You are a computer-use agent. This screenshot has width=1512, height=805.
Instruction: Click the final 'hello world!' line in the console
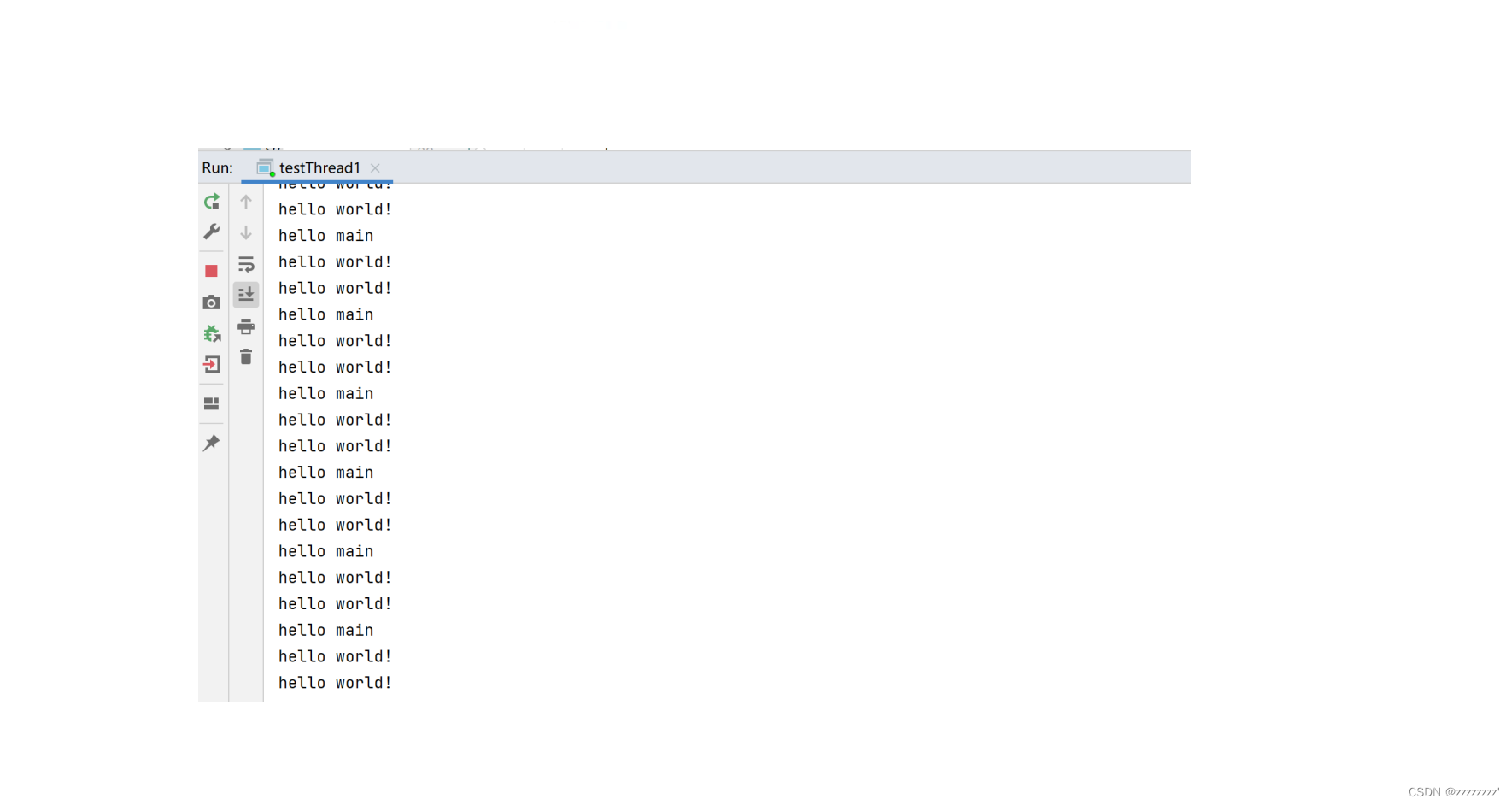335,683
